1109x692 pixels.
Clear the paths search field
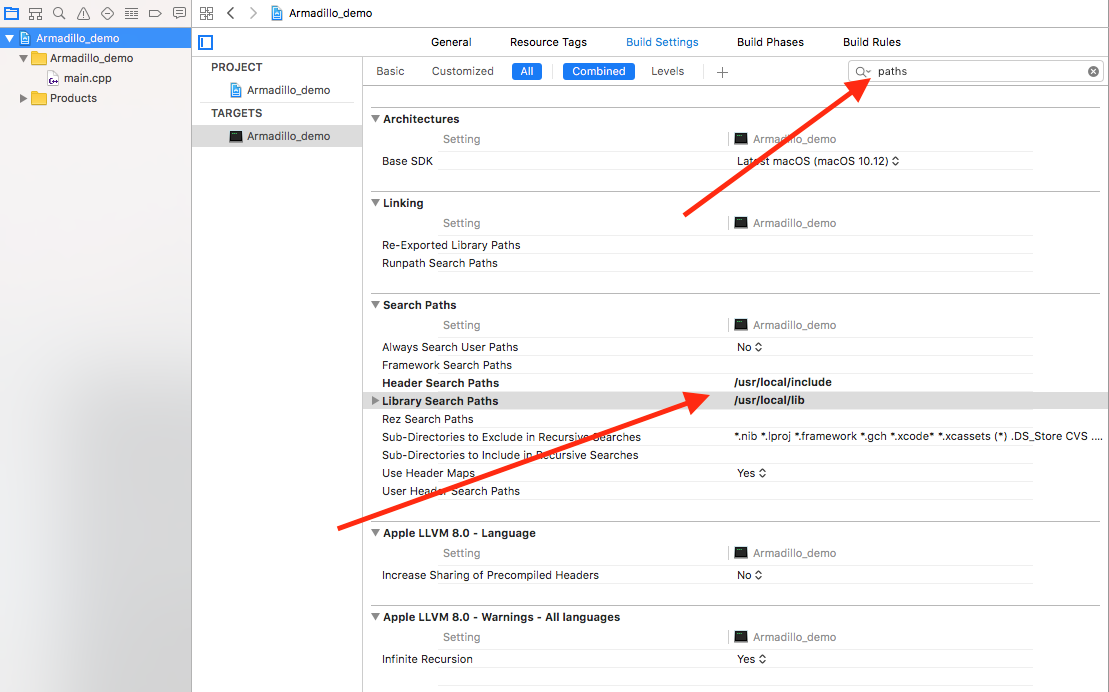pos(1093,71)
